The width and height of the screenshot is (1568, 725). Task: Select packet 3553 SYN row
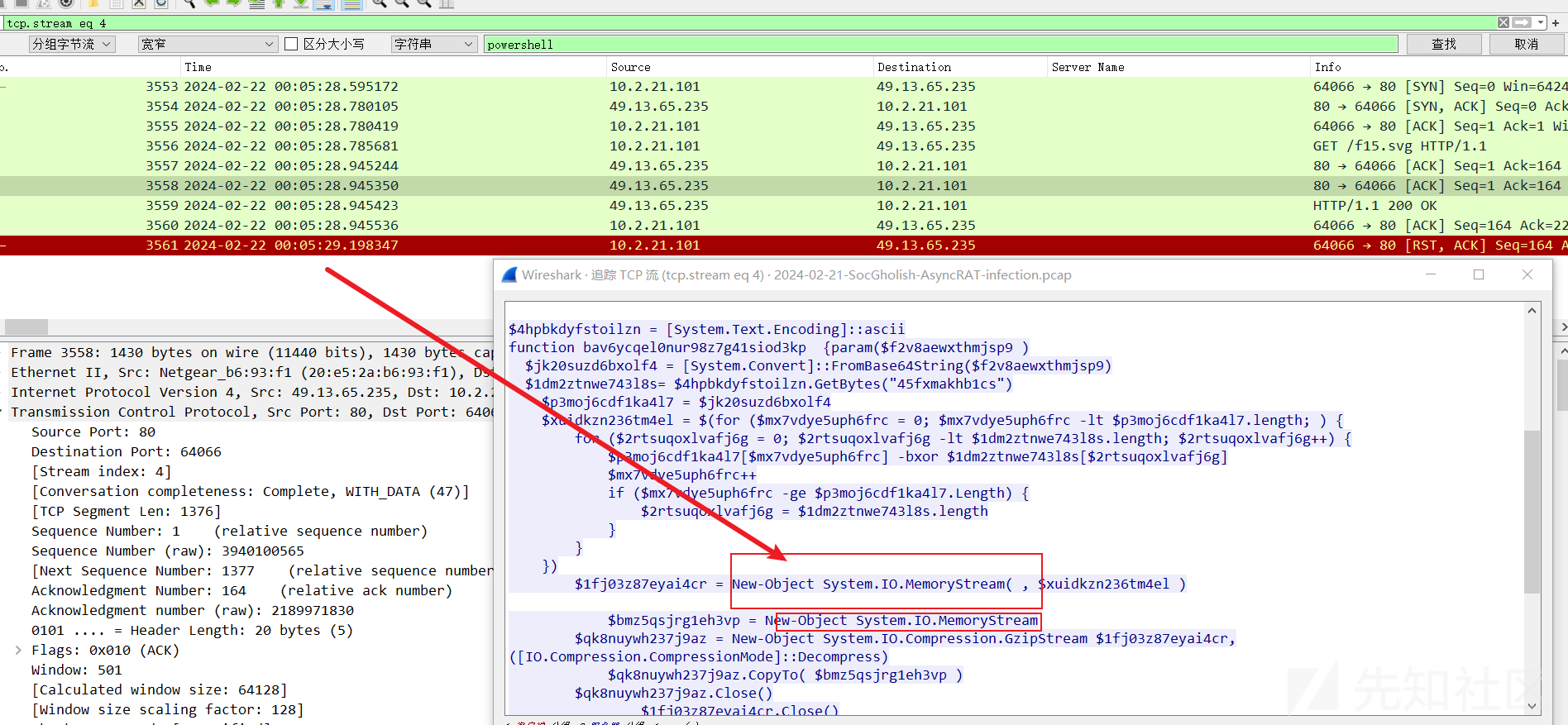click(784, 86)
